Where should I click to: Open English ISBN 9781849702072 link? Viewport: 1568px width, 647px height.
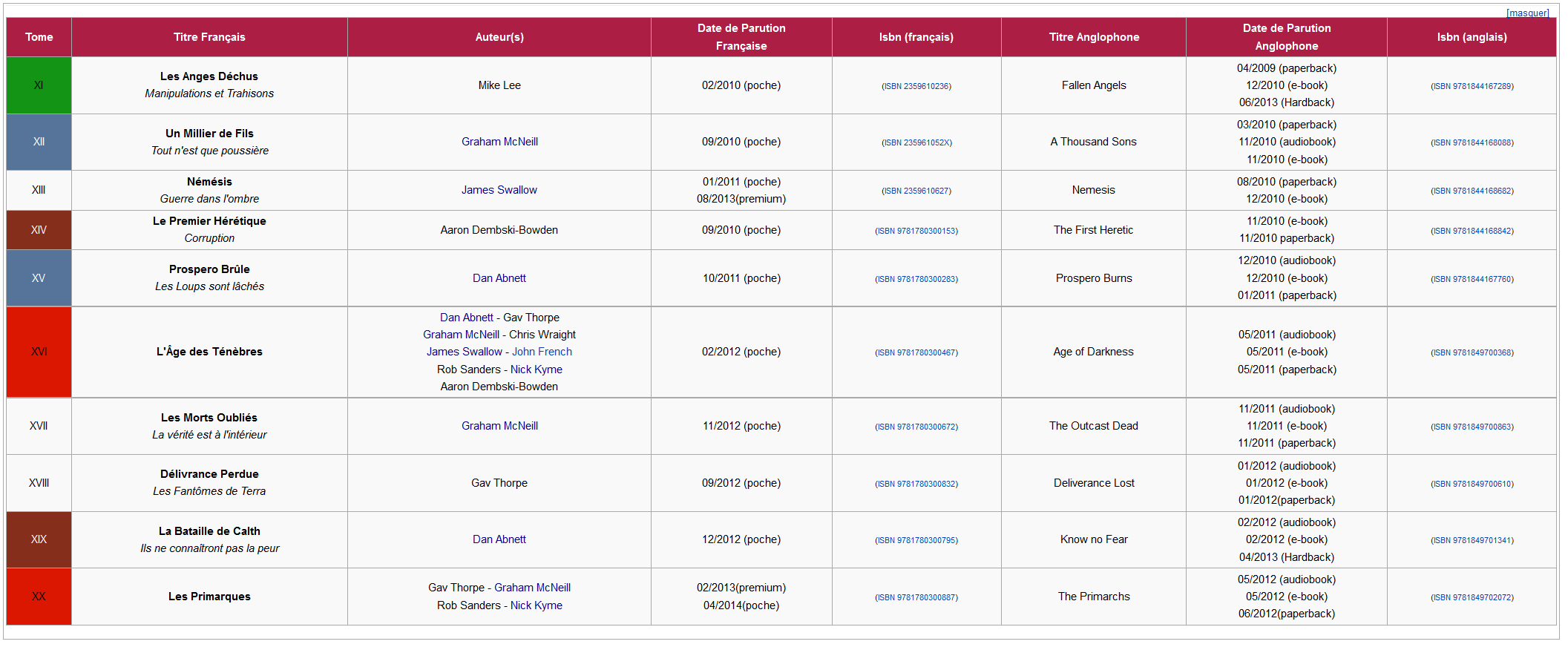coord(1472,597)
